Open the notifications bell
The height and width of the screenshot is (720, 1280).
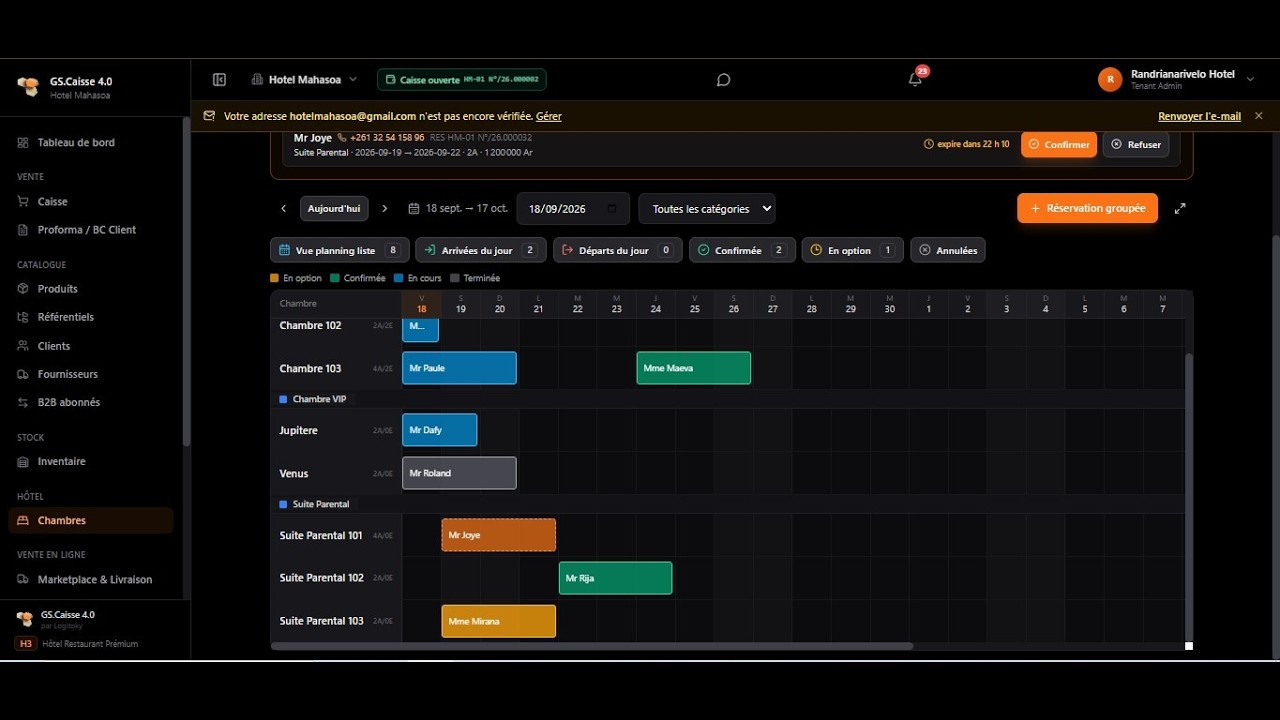click(915, 79)
